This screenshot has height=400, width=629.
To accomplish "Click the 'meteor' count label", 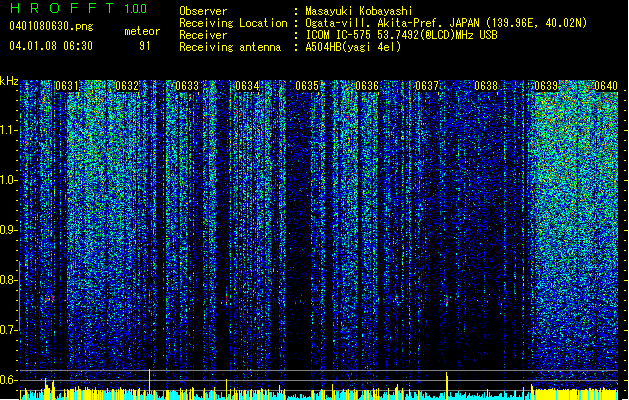I will tap(142, 31).
